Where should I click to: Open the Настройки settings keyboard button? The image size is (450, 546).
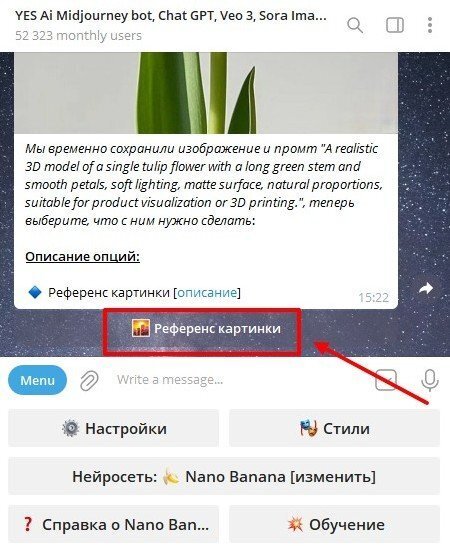click(114, 428)
